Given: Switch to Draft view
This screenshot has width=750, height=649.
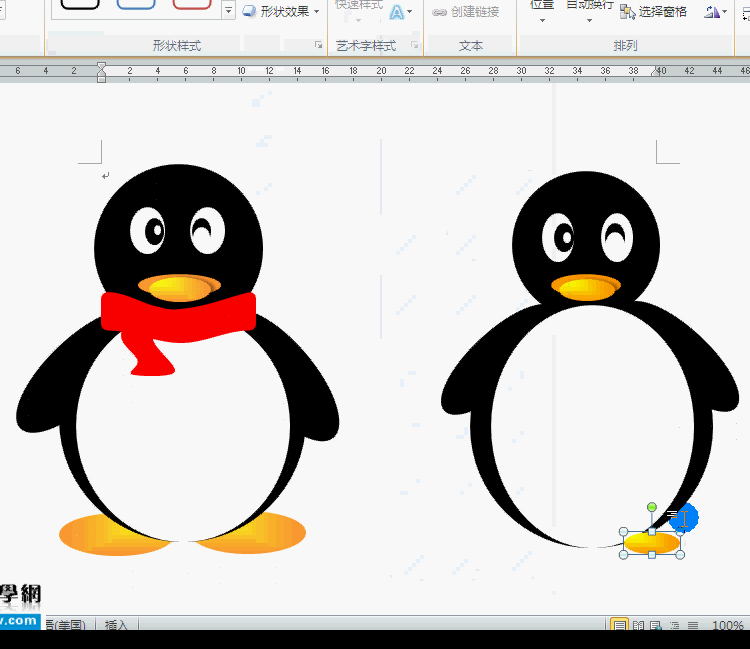Looking at the screenshot, I should coord(693,625).
